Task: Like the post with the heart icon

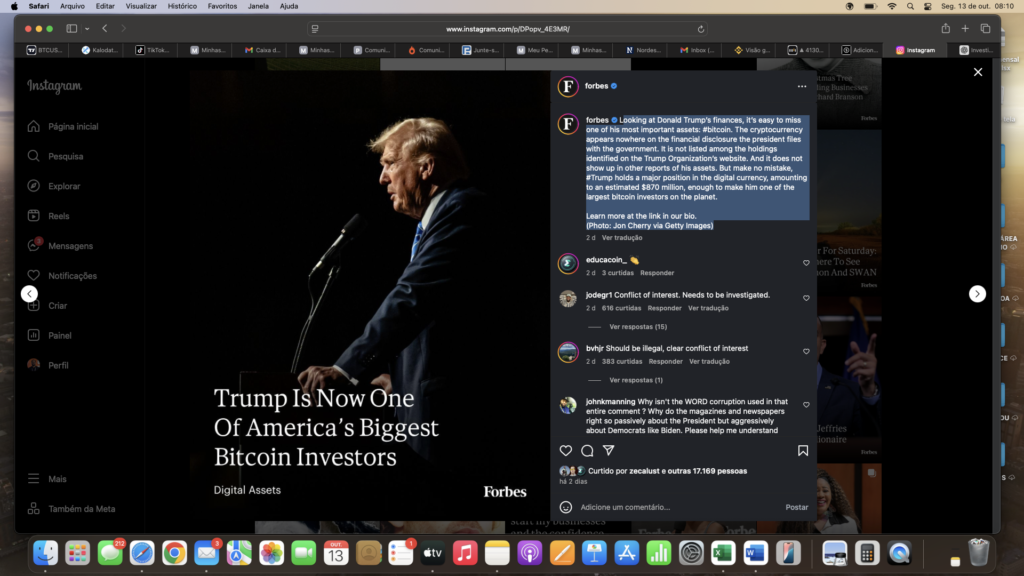Action: (566, 451)
